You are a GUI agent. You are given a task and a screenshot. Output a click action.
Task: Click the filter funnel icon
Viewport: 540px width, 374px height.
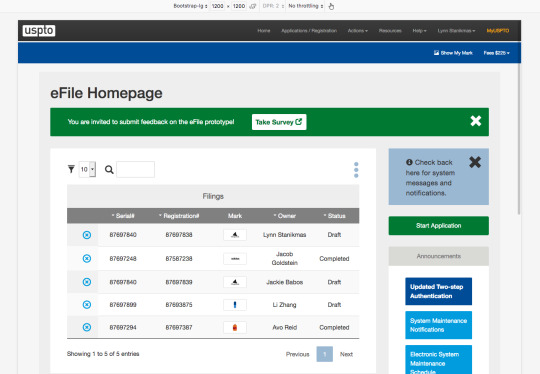(71, 169)
